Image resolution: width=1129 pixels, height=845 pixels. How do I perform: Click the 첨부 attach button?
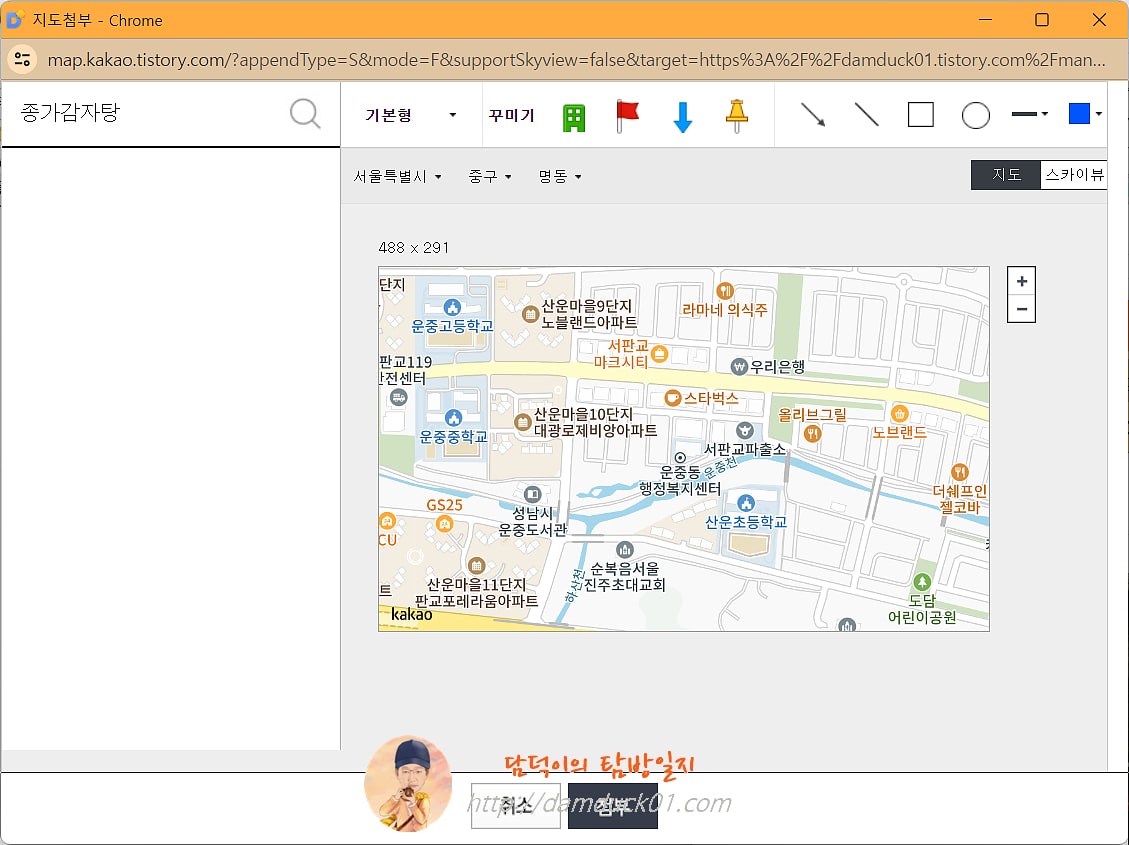coord(612,807)
